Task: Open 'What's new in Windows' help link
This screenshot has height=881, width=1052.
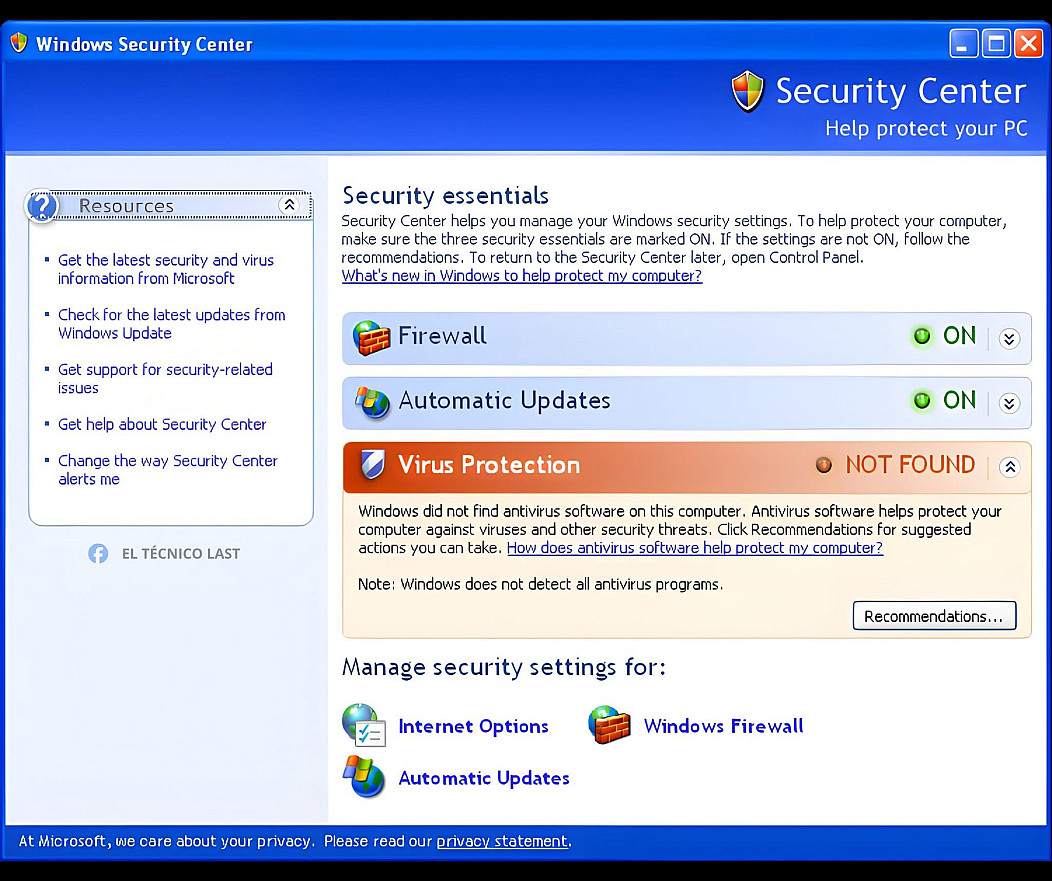Action: (x=522, y=276)
